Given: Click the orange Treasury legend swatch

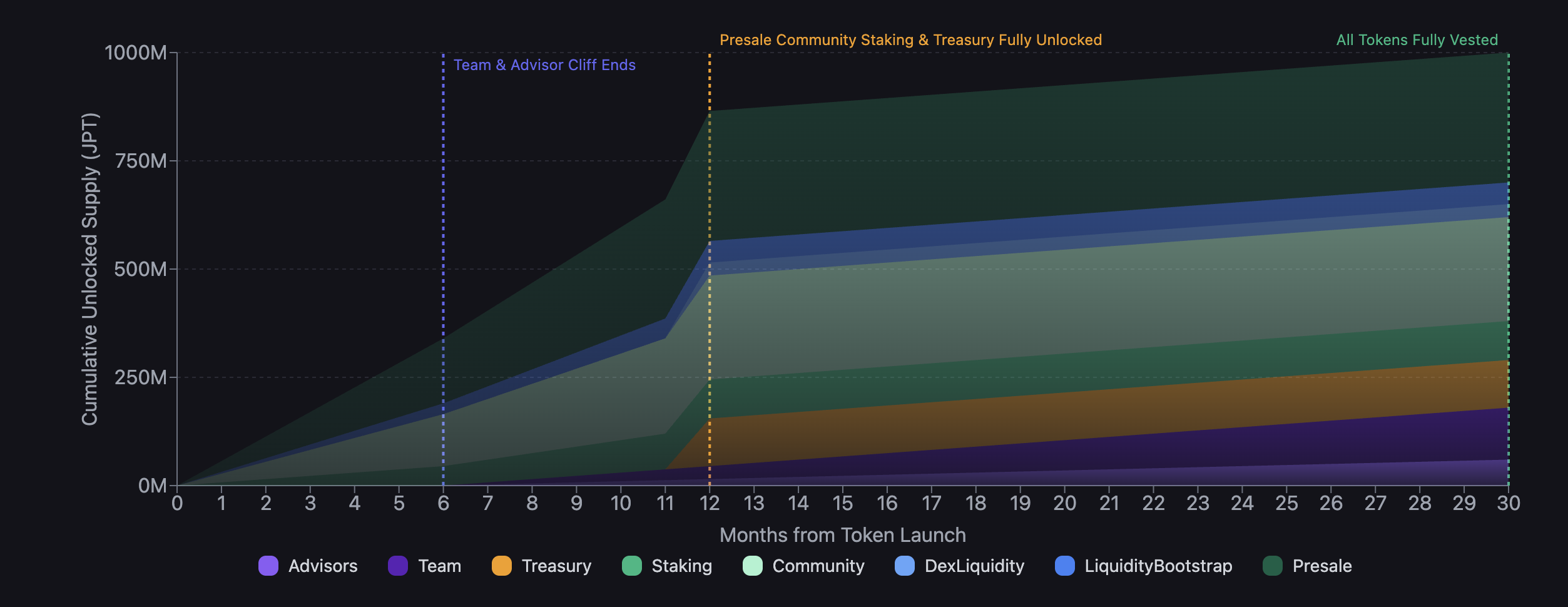Looking at the screenshot, I should tap(502, 566).
